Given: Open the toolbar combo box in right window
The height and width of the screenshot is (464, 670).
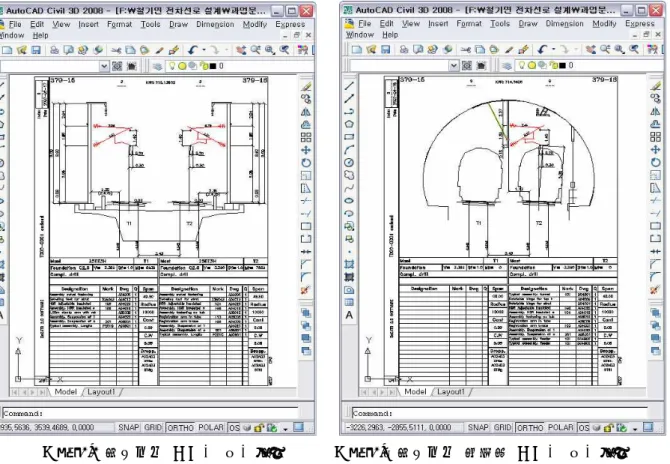Looking at the screenshot, I should [454, 66].
